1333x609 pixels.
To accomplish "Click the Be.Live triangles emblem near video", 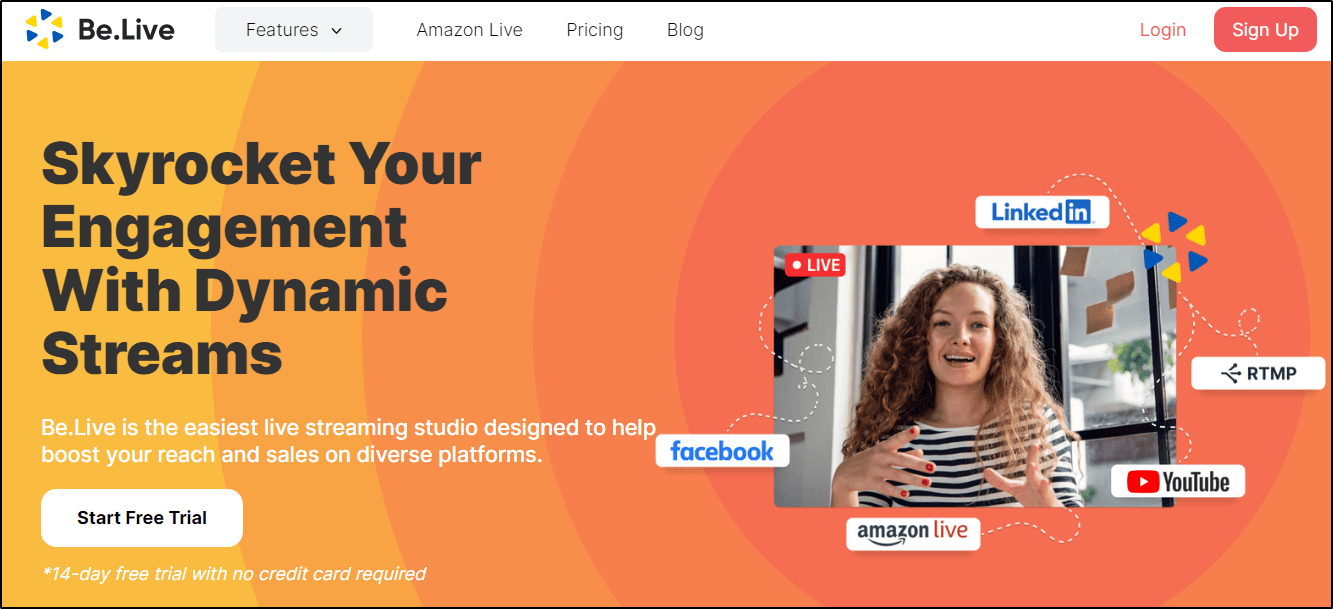I will pyautogui.click(x=1175, y=246).
